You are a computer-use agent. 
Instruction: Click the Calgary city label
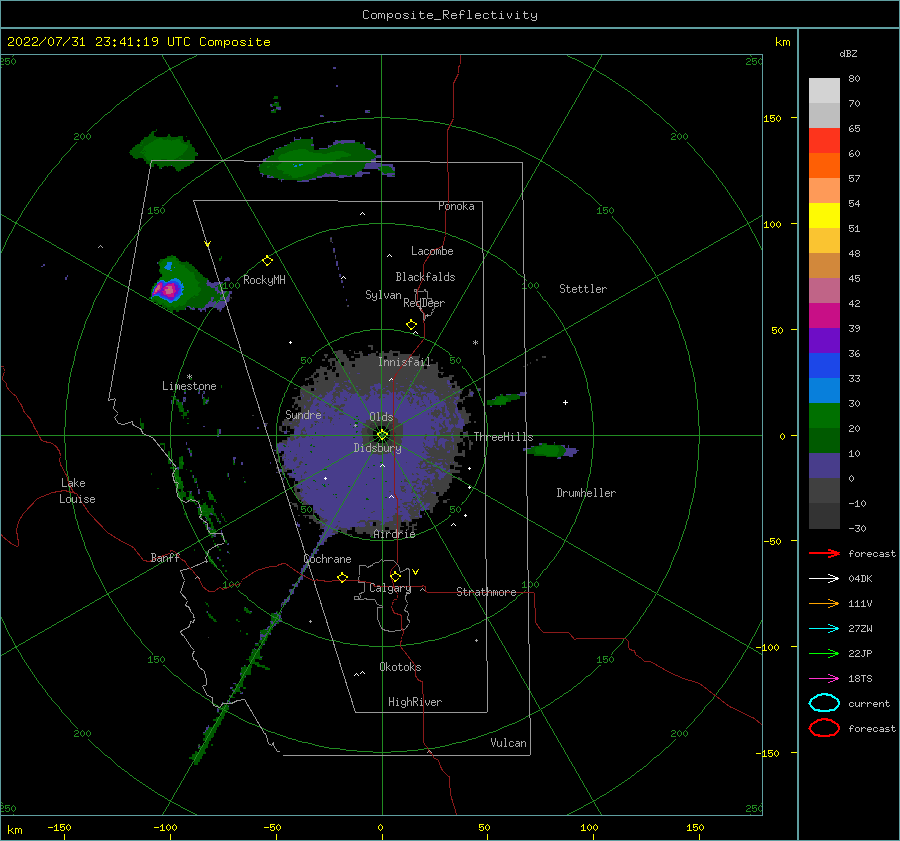coord(390,588)
